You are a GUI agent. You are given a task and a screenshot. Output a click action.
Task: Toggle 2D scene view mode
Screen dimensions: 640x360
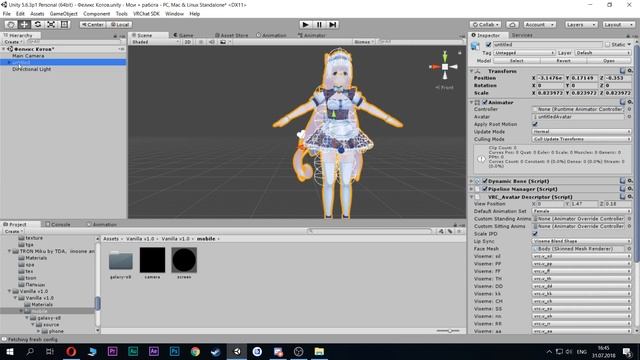coord(187,42)
